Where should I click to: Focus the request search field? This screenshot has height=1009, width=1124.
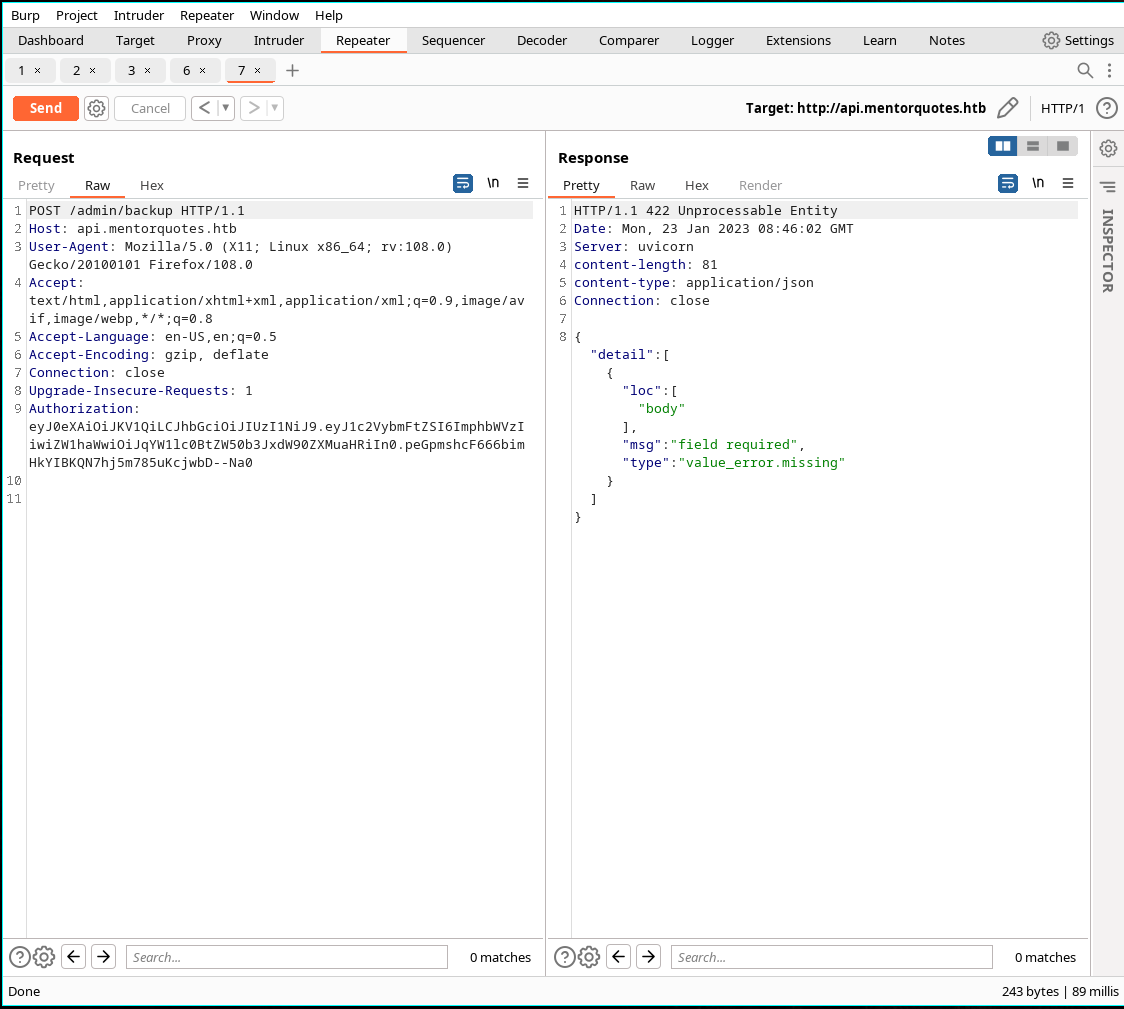(287, 957)
